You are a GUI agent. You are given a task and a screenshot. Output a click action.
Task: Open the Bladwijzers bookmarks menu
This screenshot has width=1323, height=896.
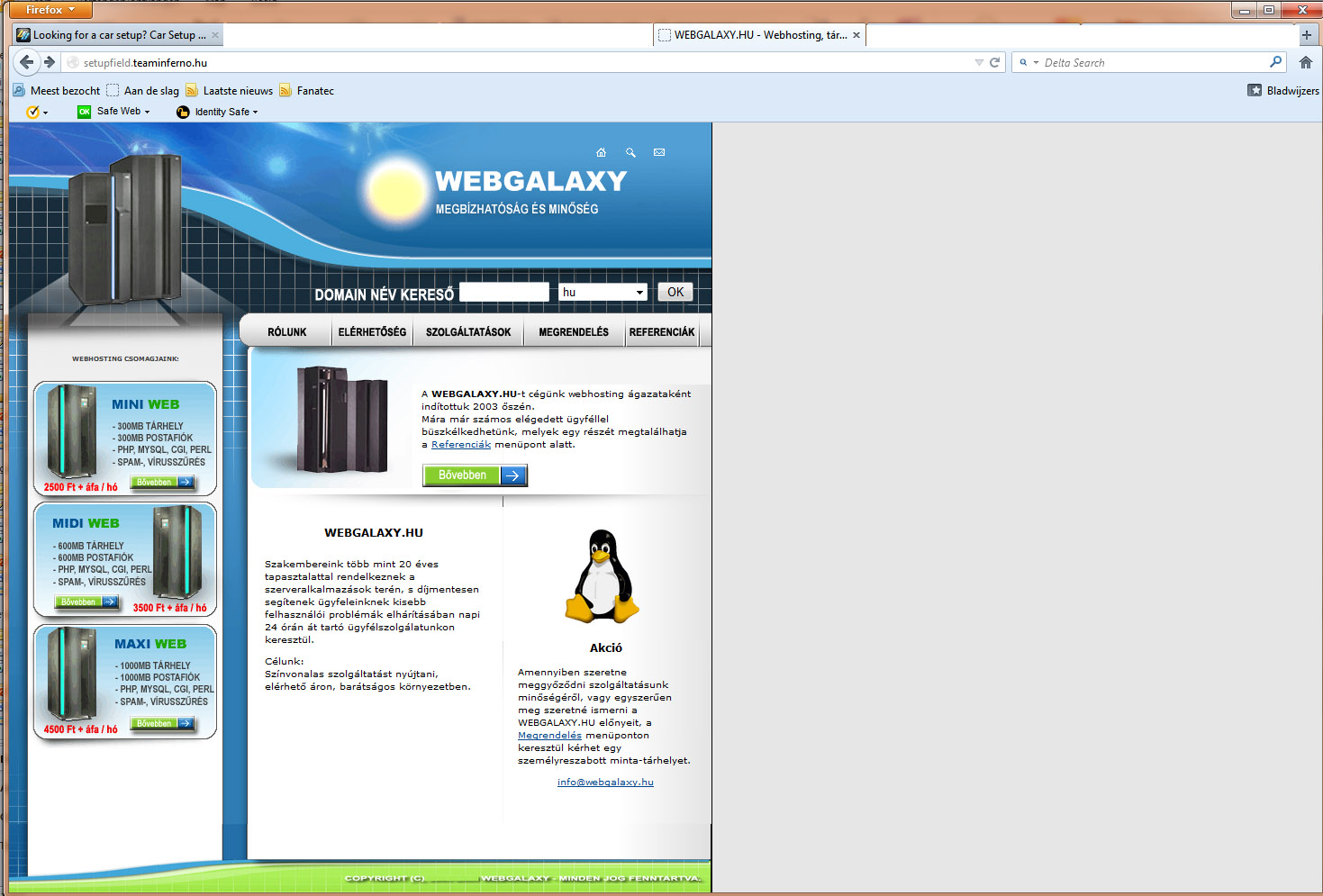coord(1283,91)
